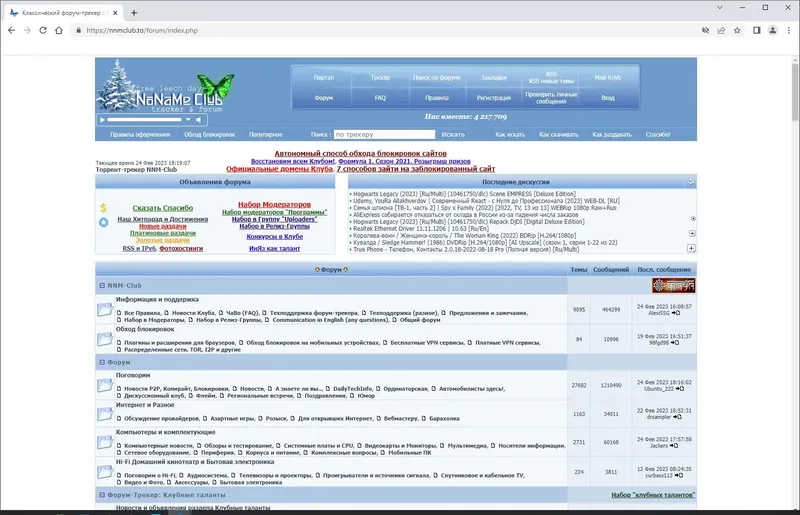800x515 pixels.
Task: Click the padlock site info icon
Action: (78, 30)
